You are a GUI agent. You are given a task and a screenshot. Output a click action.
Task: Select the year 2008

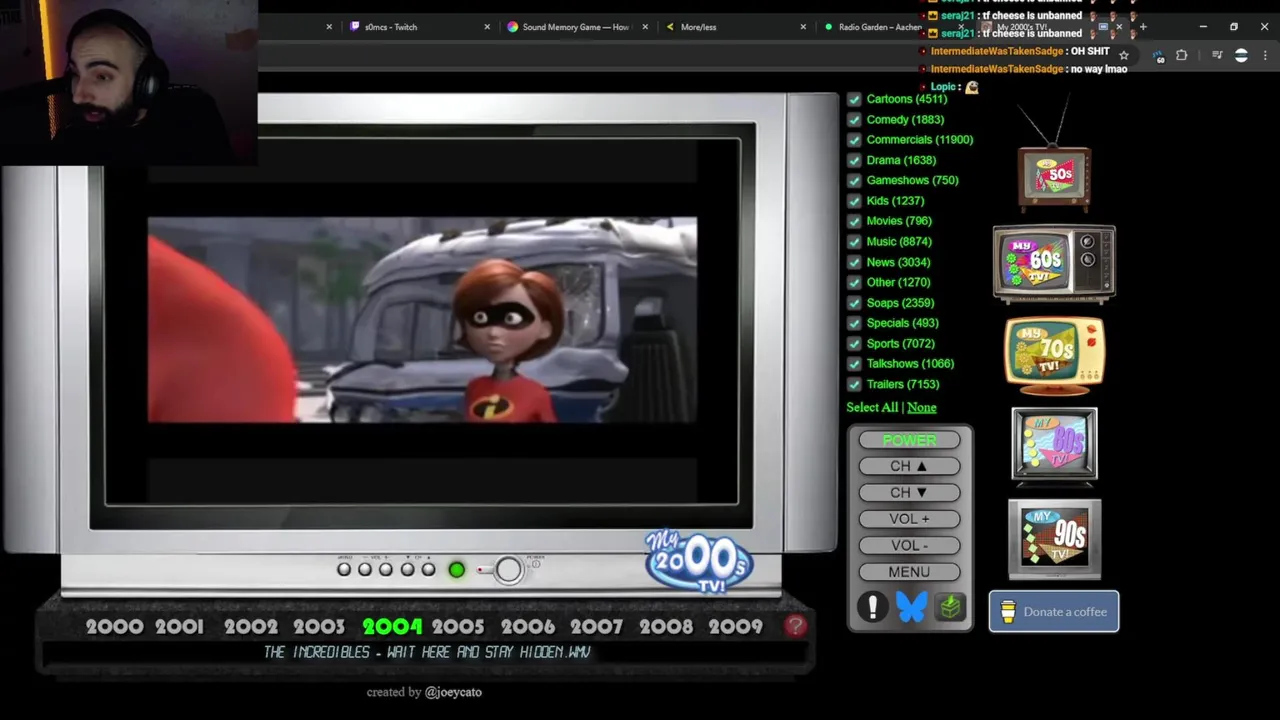pos(665,627)
